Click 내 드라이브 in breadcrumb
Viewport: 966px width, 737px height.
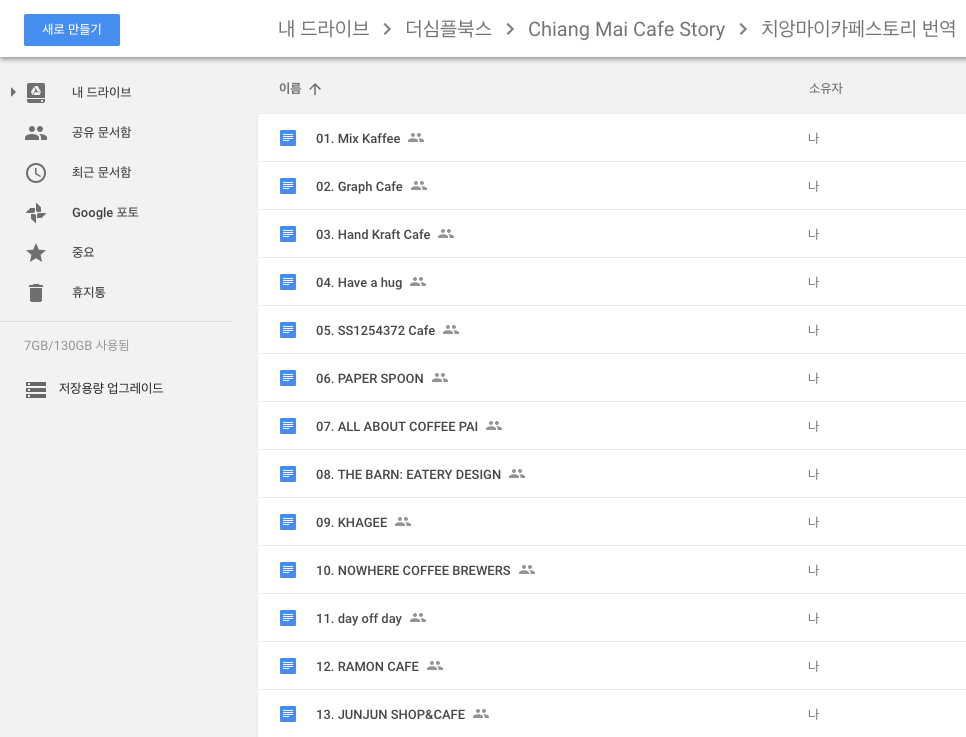pos(323,29)
